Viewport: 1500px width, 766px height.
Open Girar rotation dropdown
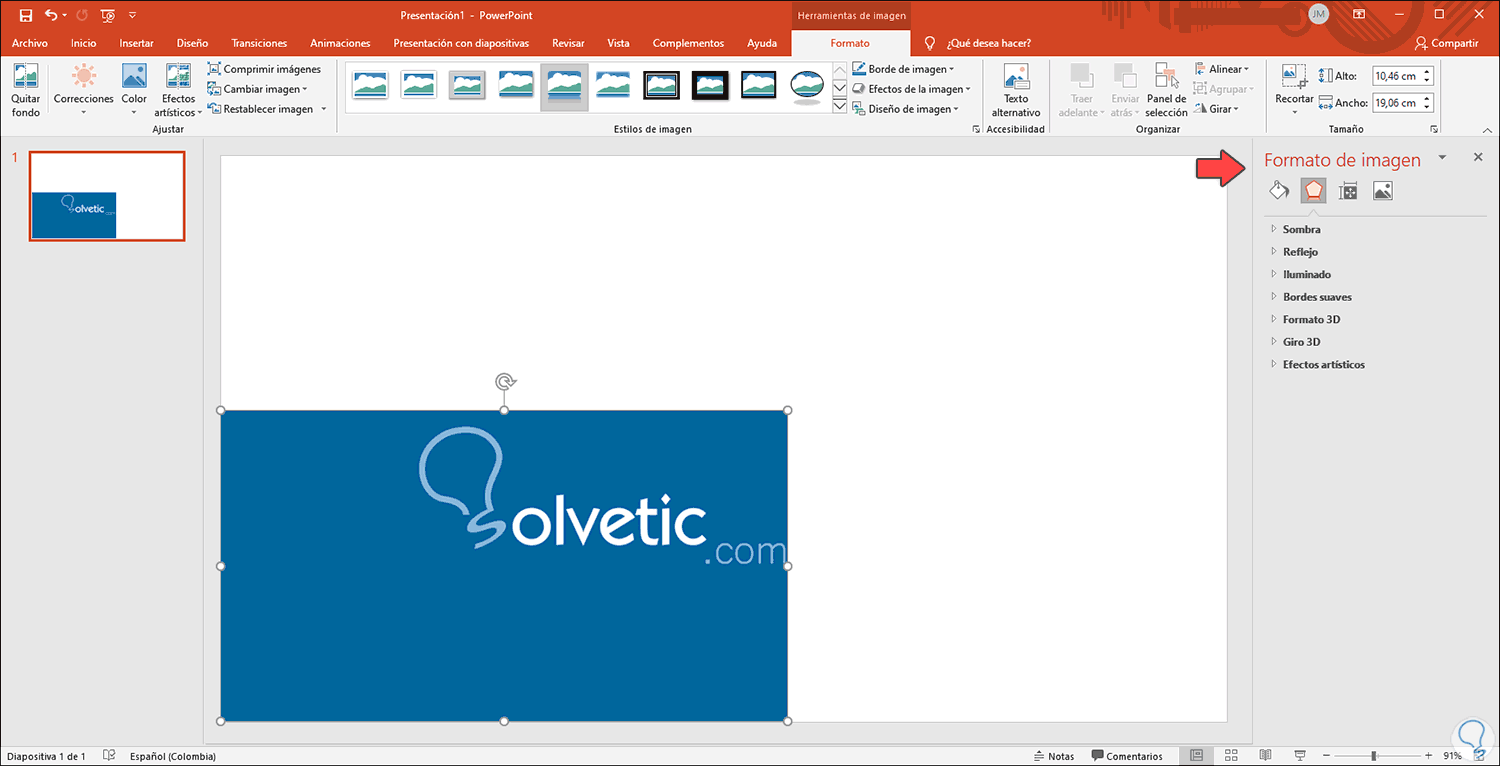coord(1217,109)
